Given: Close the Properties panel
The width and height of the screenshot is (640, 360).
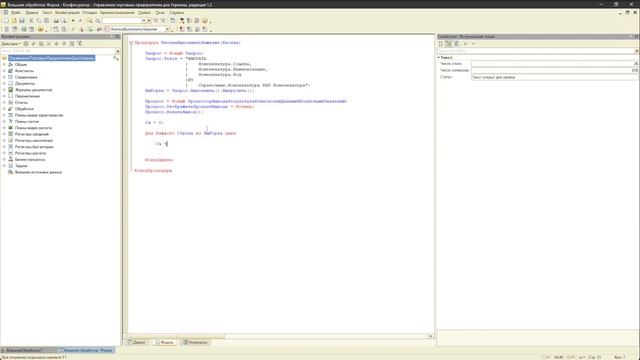Looking at the screenshot, I should click(x=636, y=36).
